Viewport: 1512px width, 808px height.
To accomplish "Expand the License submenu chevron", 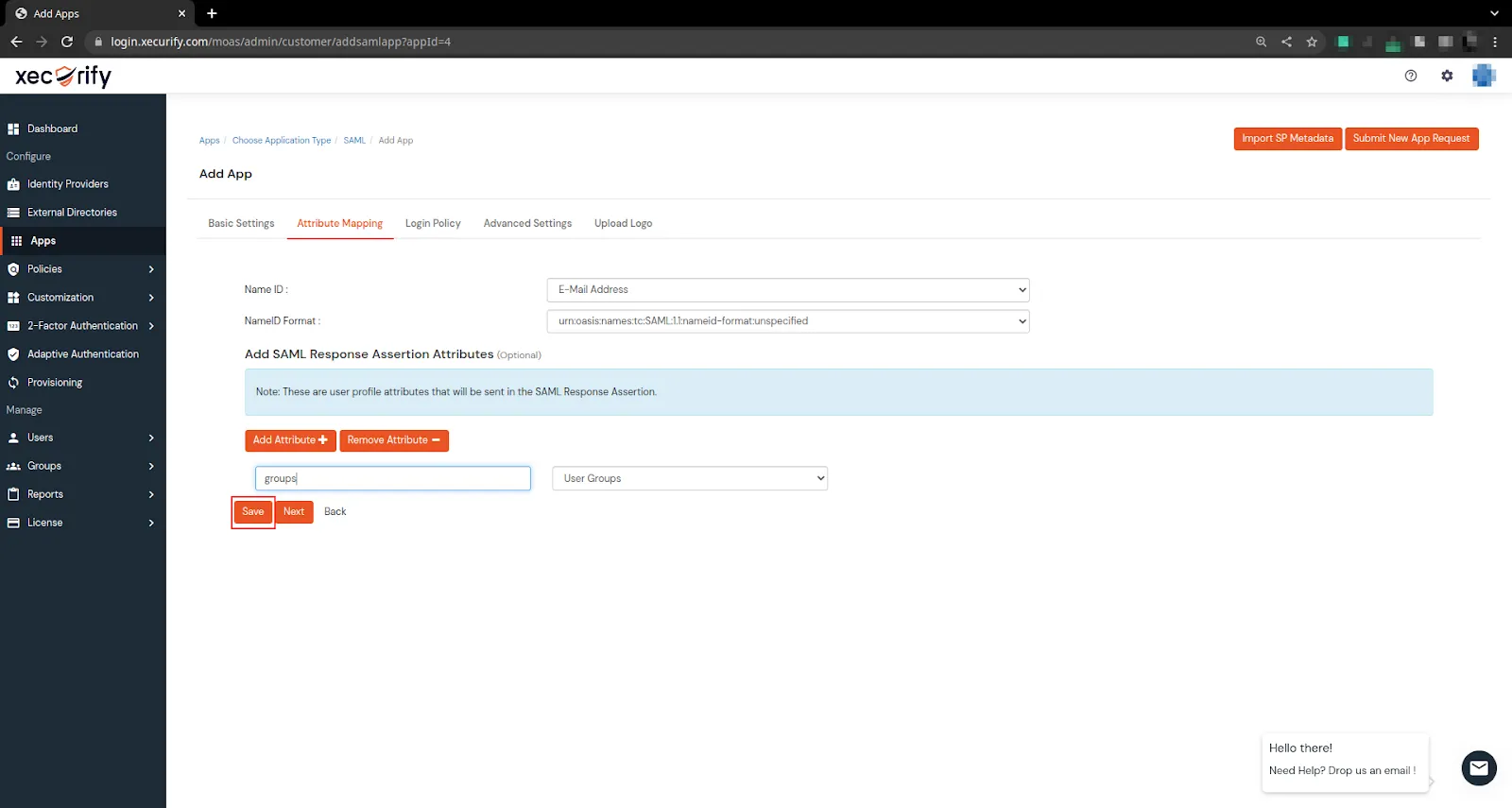I will [151, 523].
